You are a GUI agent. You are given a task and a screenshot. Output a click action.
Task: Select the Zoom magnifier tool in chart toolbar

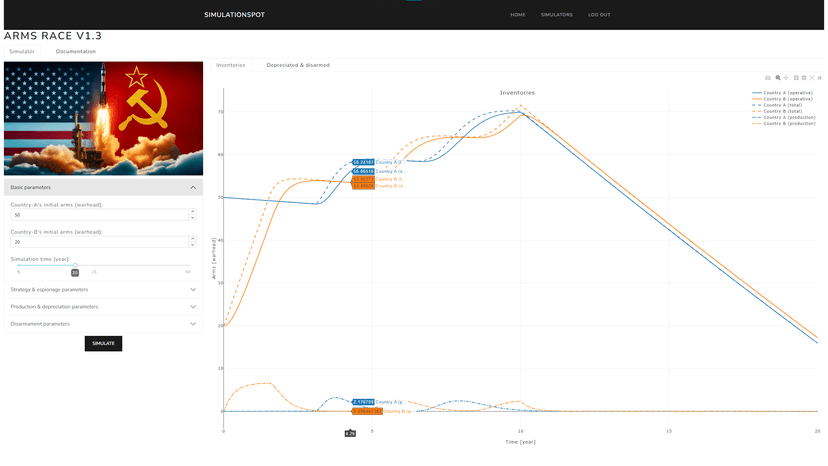[778, 77]
